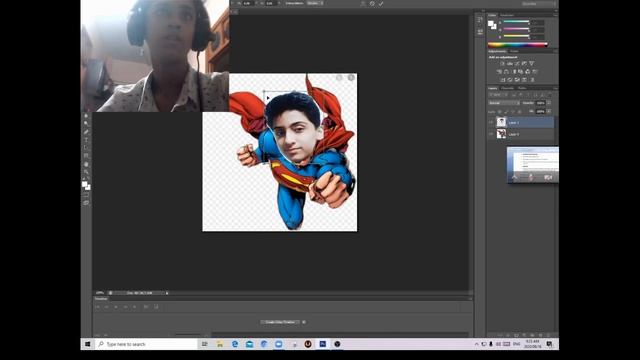Select the Adjustments panel tab
This screenshot has width=640, height=360.
click(497, 51)
